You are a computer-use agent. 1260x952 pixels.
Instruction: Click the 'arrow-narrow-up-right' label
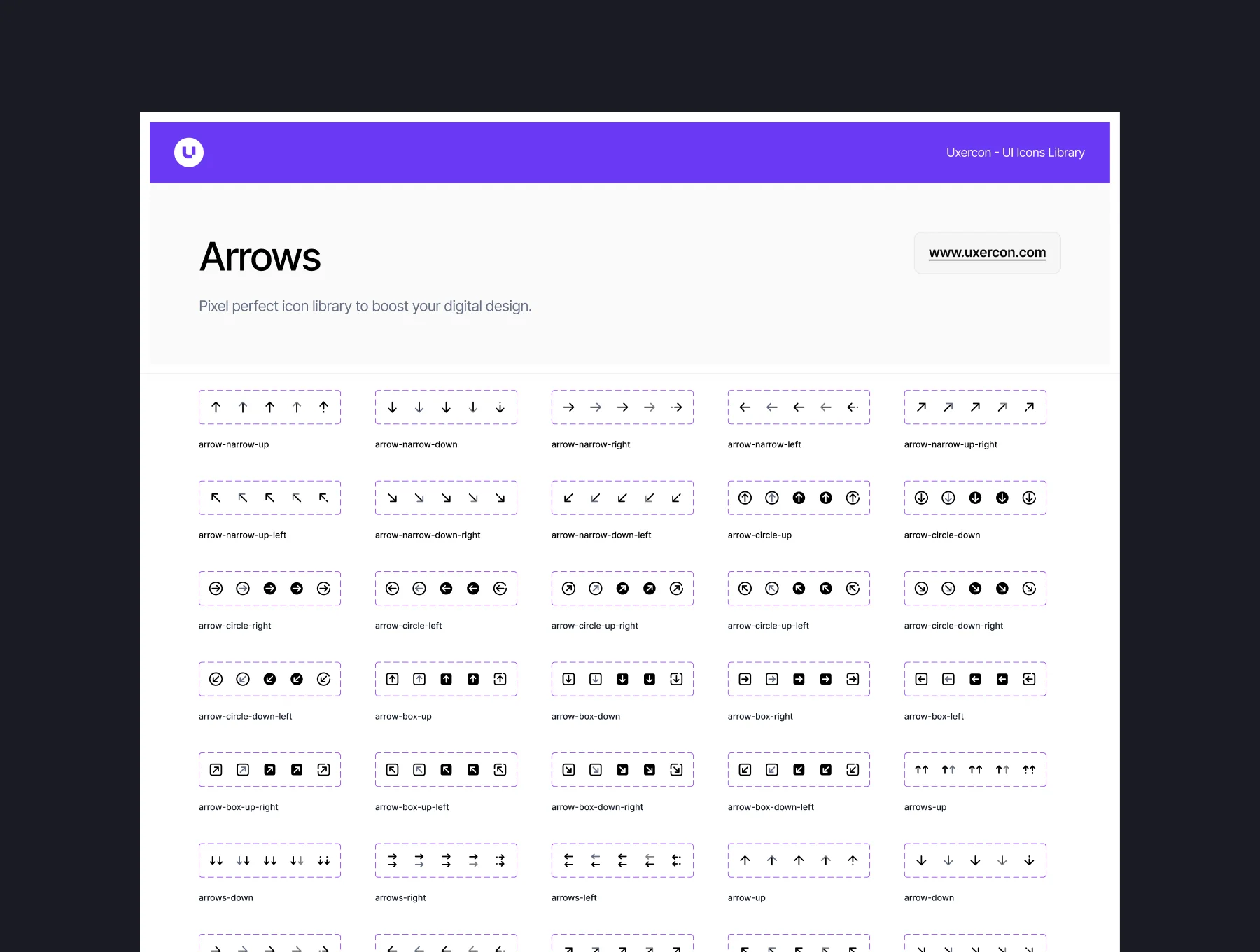[951, 444]
